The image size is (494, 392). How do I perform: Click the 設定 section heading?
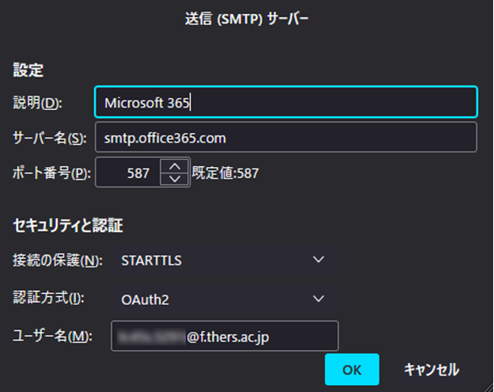[28, 70]
